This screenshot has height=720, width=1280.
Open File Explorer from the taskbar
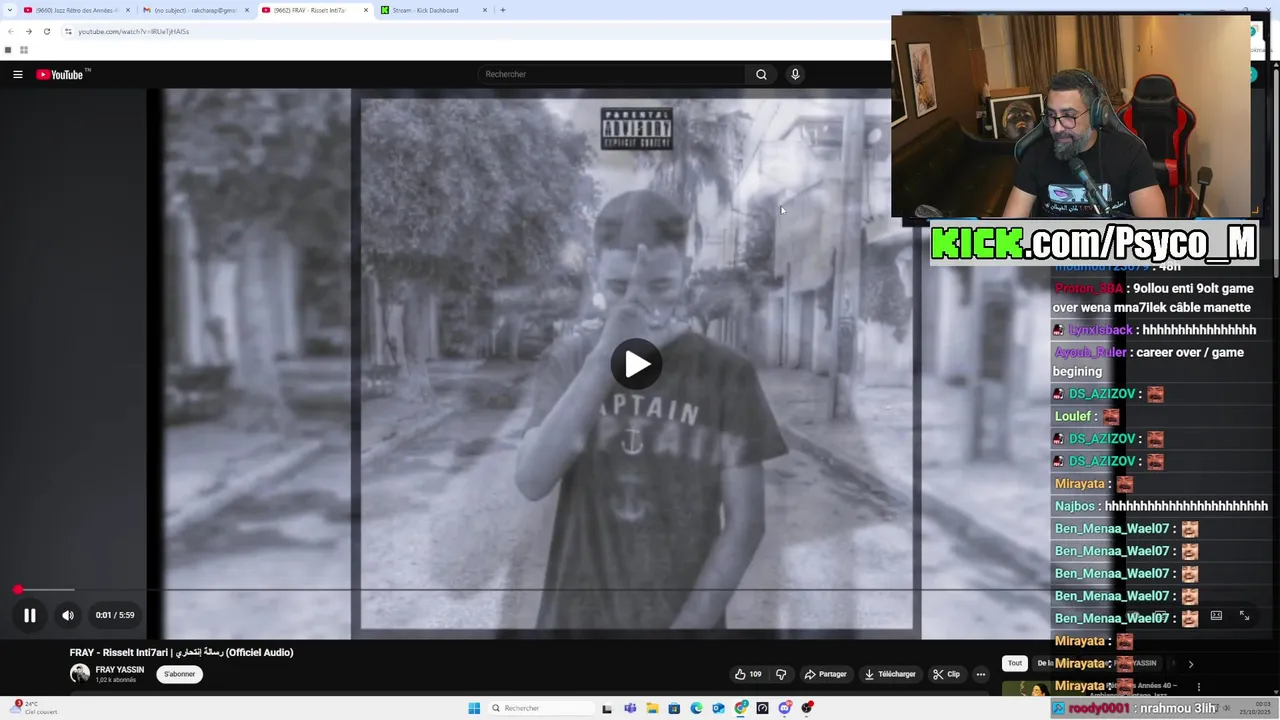click(652, 708)
